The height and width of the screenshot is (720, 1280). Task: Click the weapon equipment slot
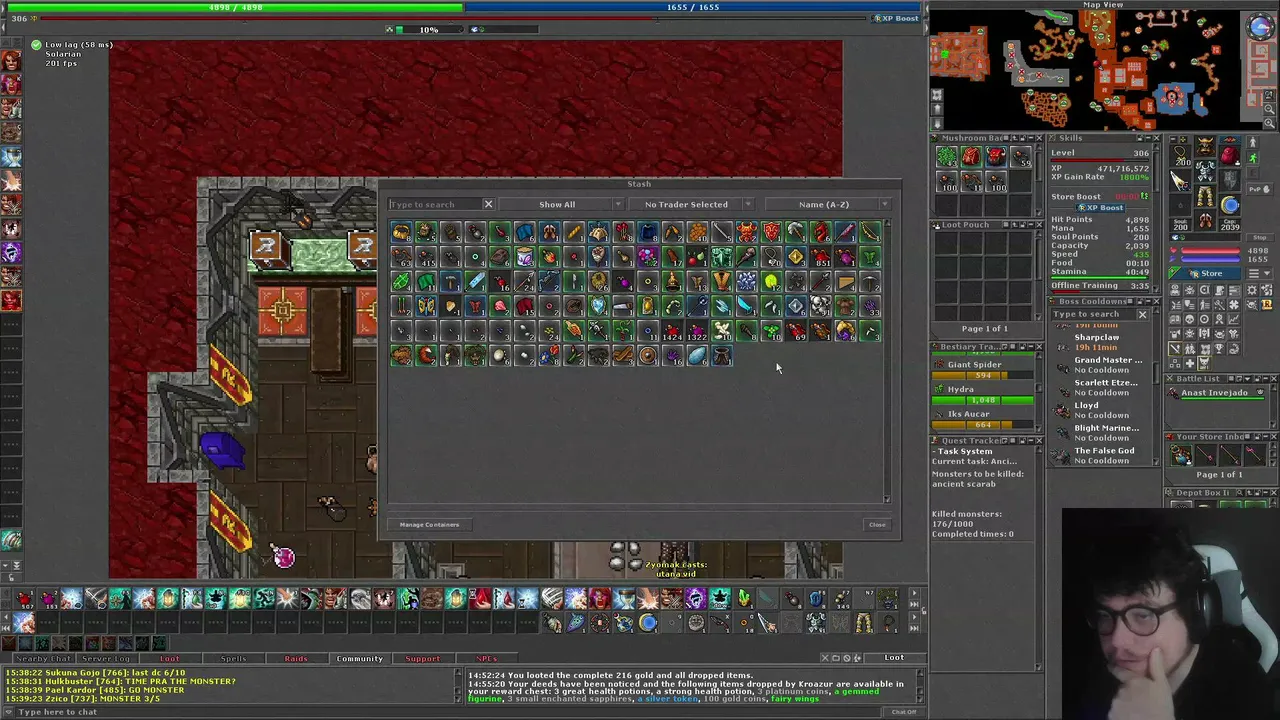click(x=1182, y=181)
